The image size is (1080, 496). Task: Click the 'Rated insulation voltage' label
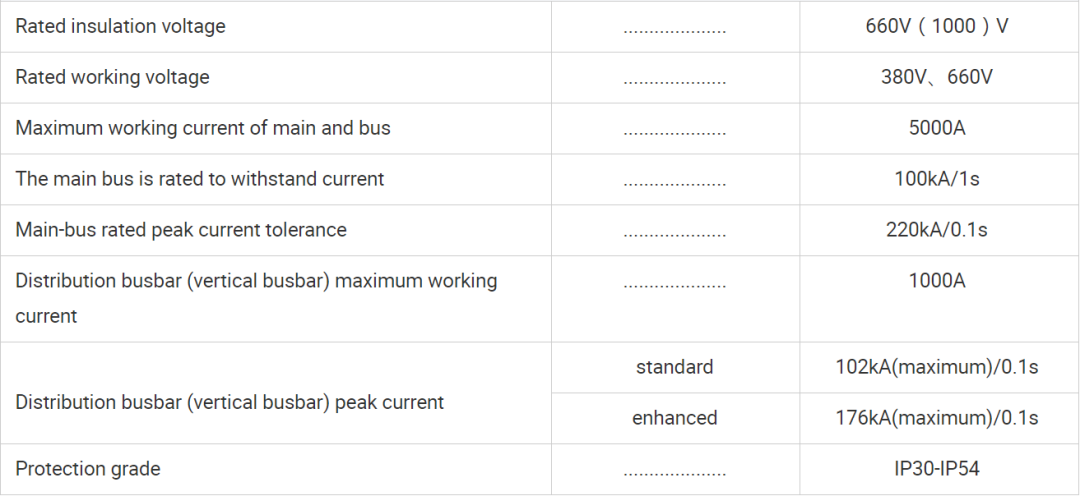(121, 26)
